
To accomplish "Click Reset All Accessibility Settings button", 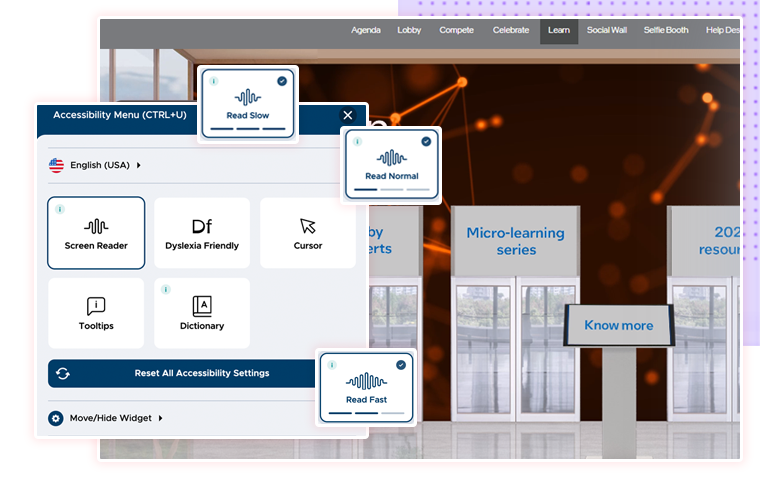I will 201,373.
